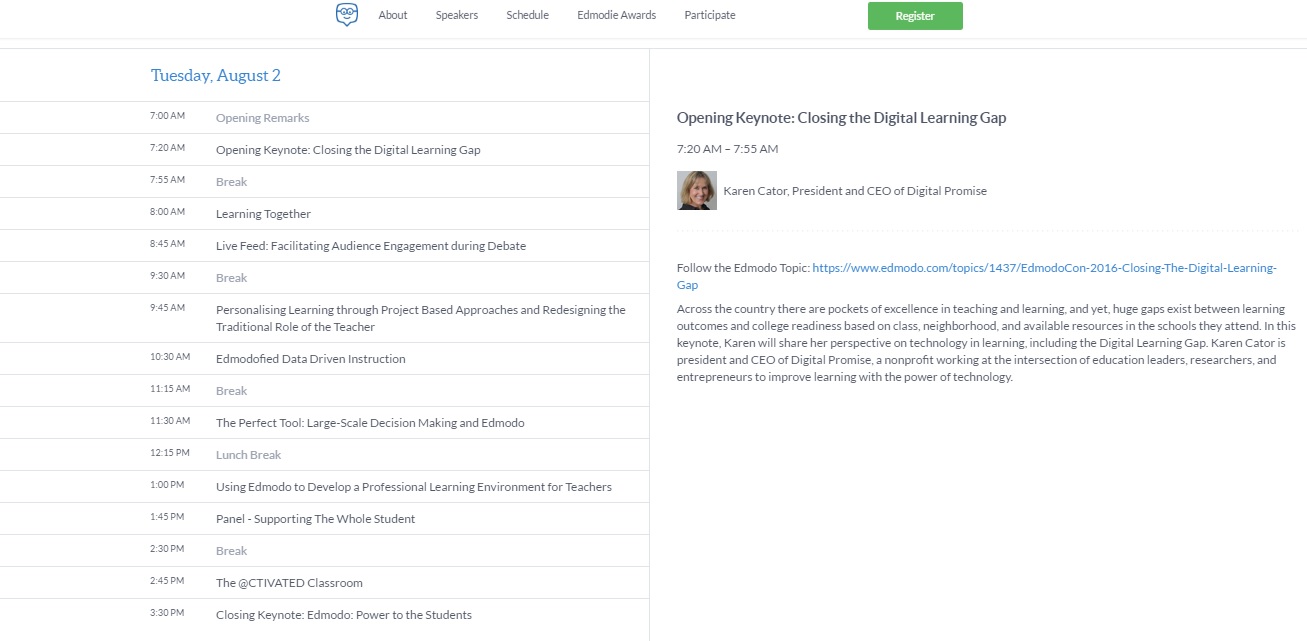The height and width of the screenshot is (641, 1307).
Task: Select Personalising Learning through Project Based session
Action: tap(420, 318)
